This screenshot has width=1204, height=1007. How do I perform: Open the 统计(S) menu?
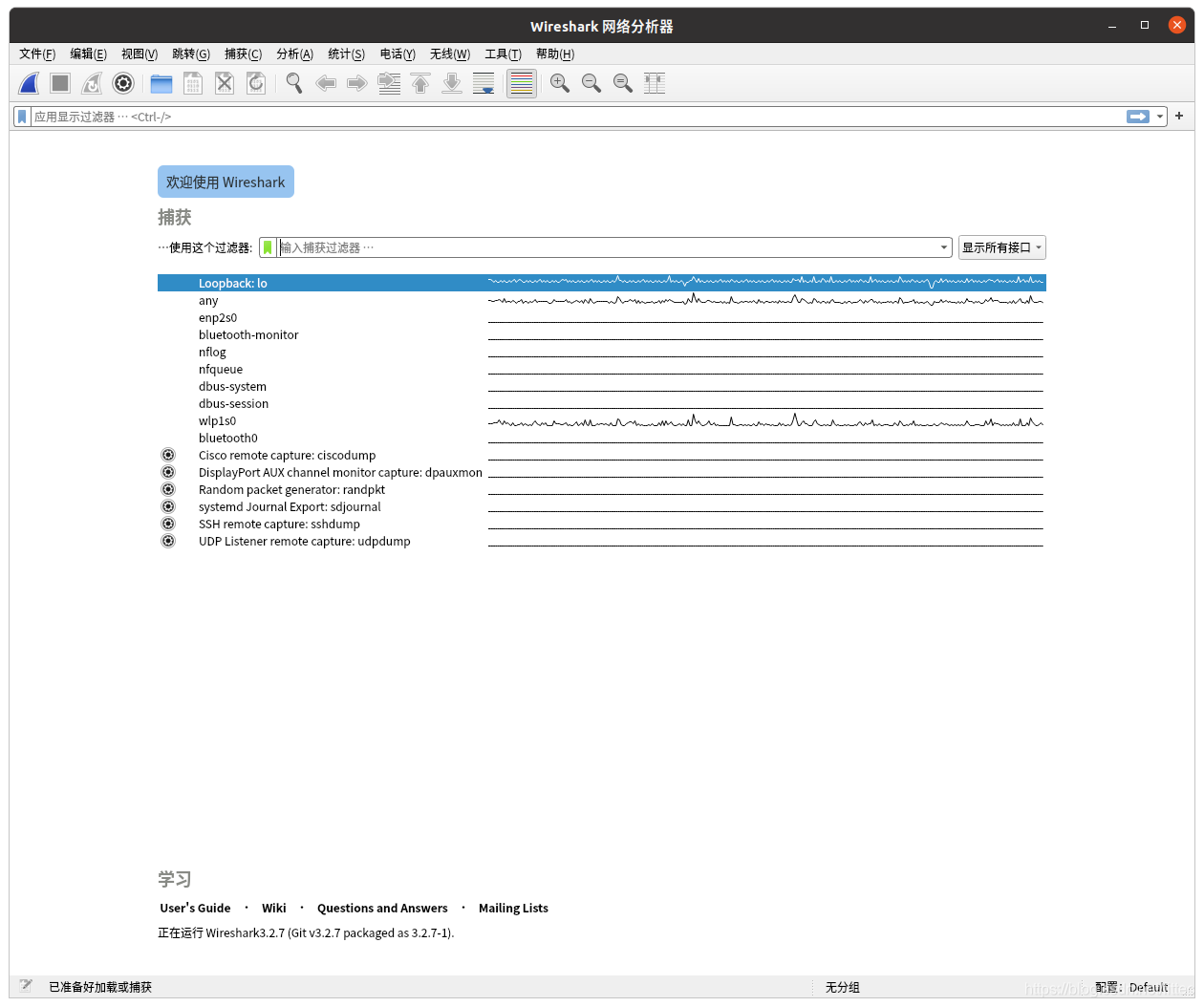346,54
